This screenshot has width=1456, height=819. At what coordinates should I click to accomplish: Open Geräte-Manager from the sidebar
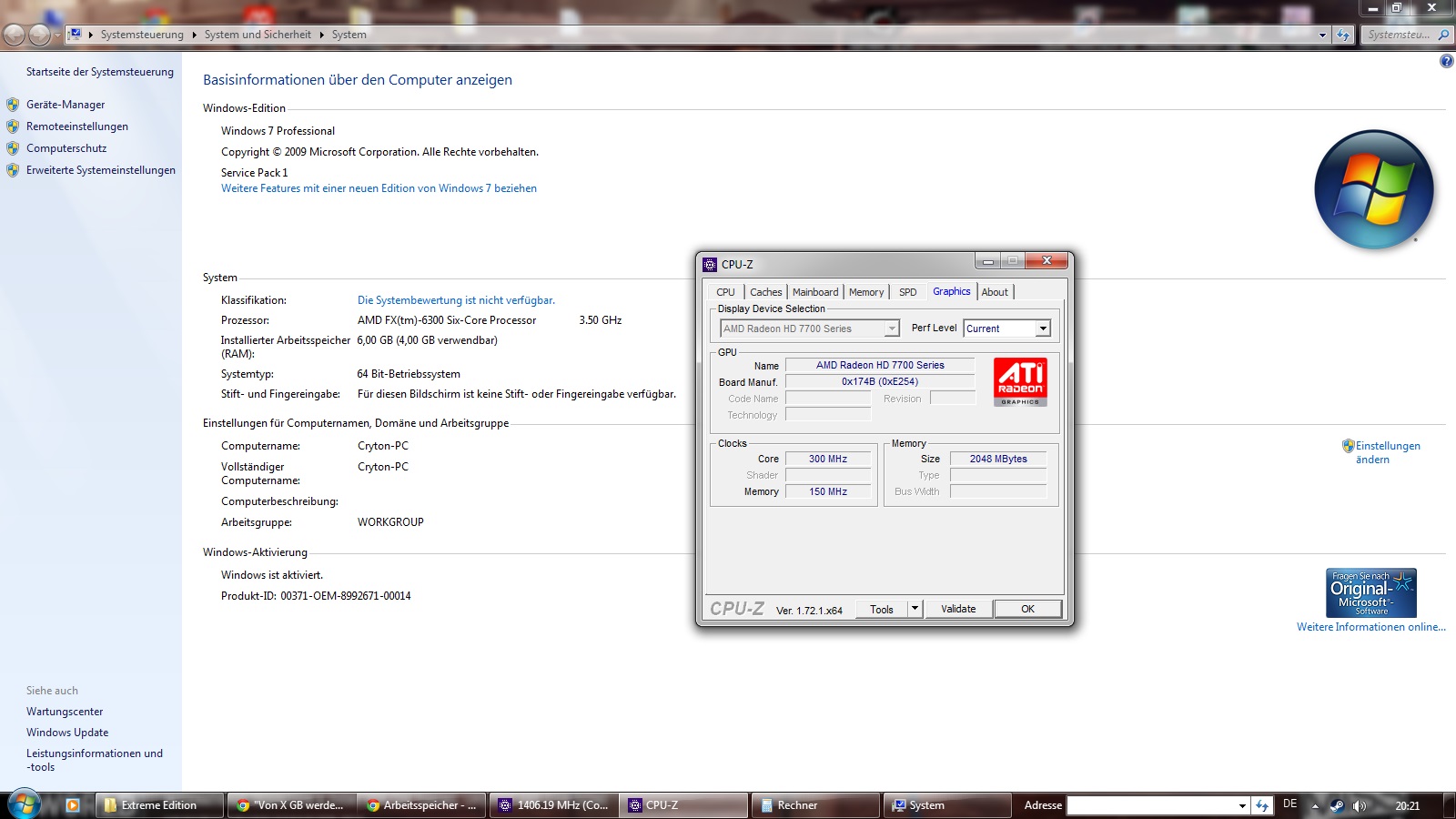coord(66,105)
